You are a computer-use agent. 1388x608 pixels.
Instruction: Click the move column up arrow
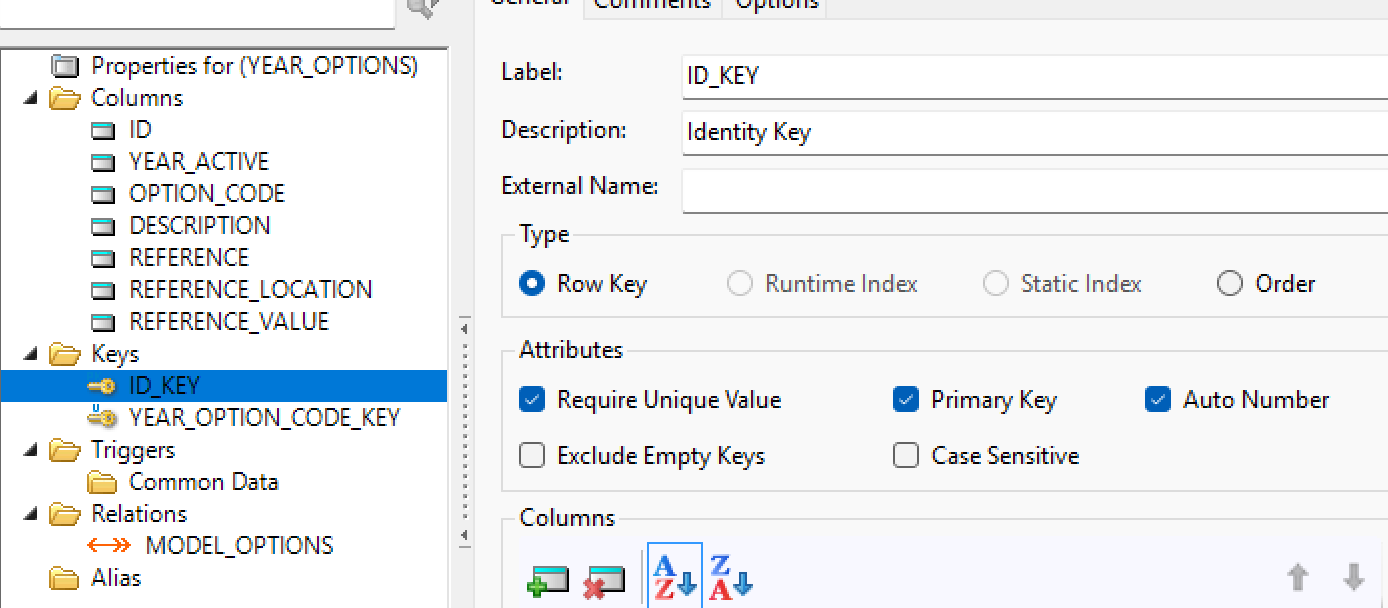(x=1297, y=577)
